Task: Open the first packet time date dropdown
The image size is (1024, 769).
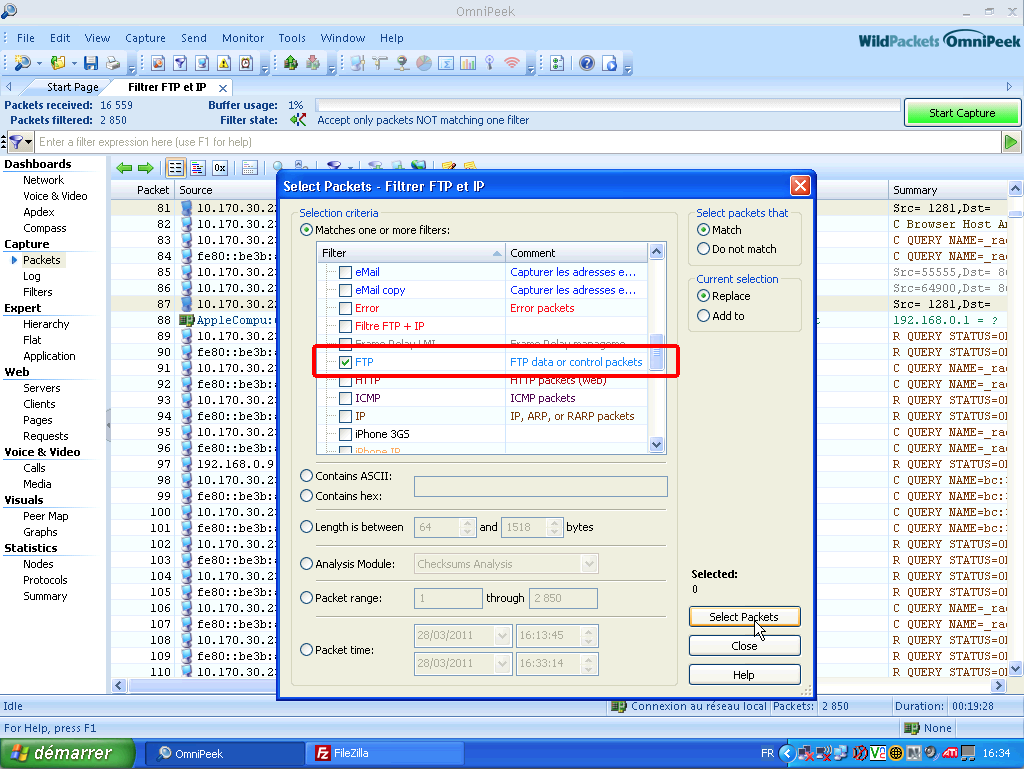Action: 502,635
